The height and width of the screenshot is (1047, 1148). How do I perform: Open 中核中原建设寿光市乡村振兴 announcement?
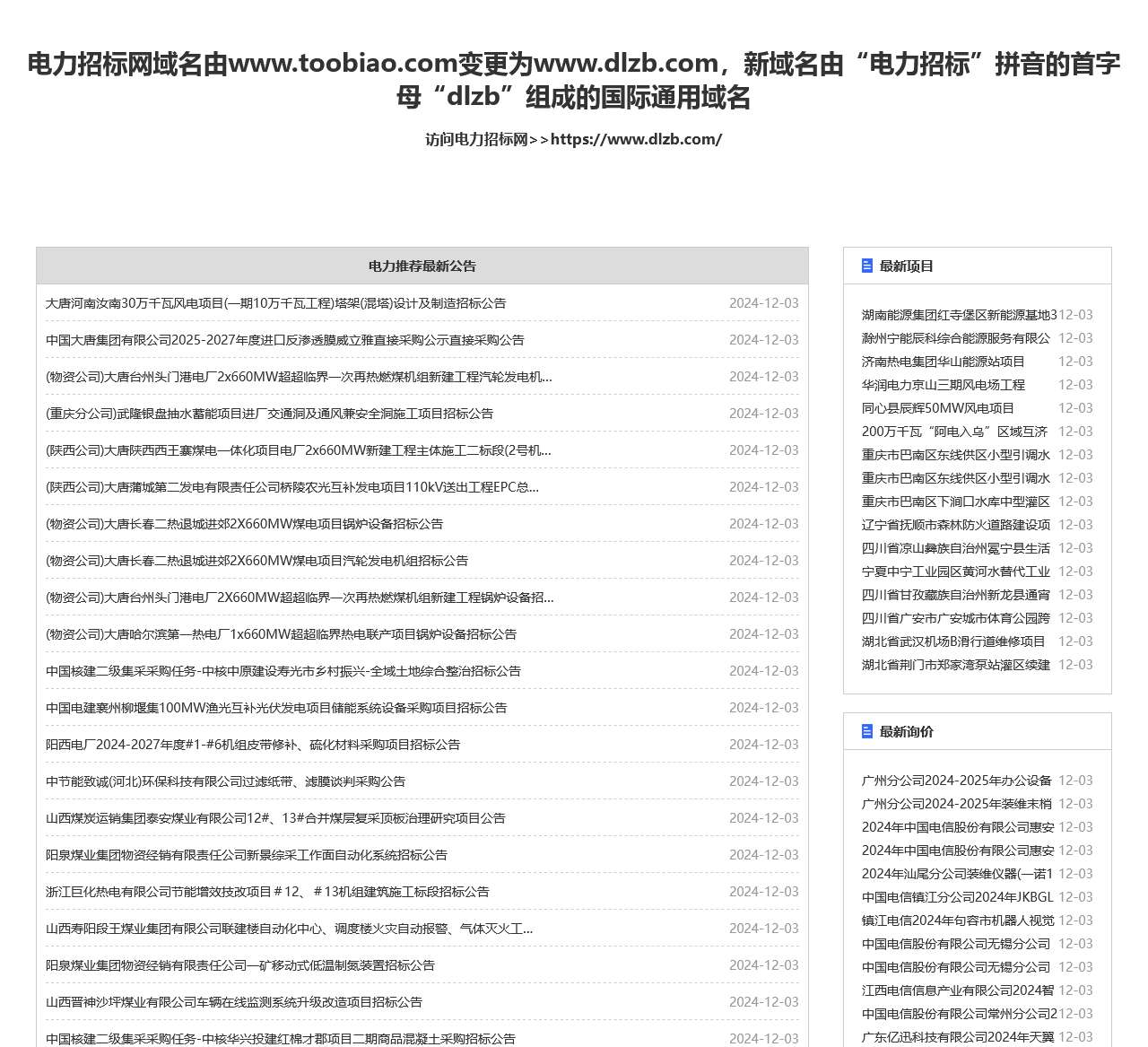[x=283, y=671]
